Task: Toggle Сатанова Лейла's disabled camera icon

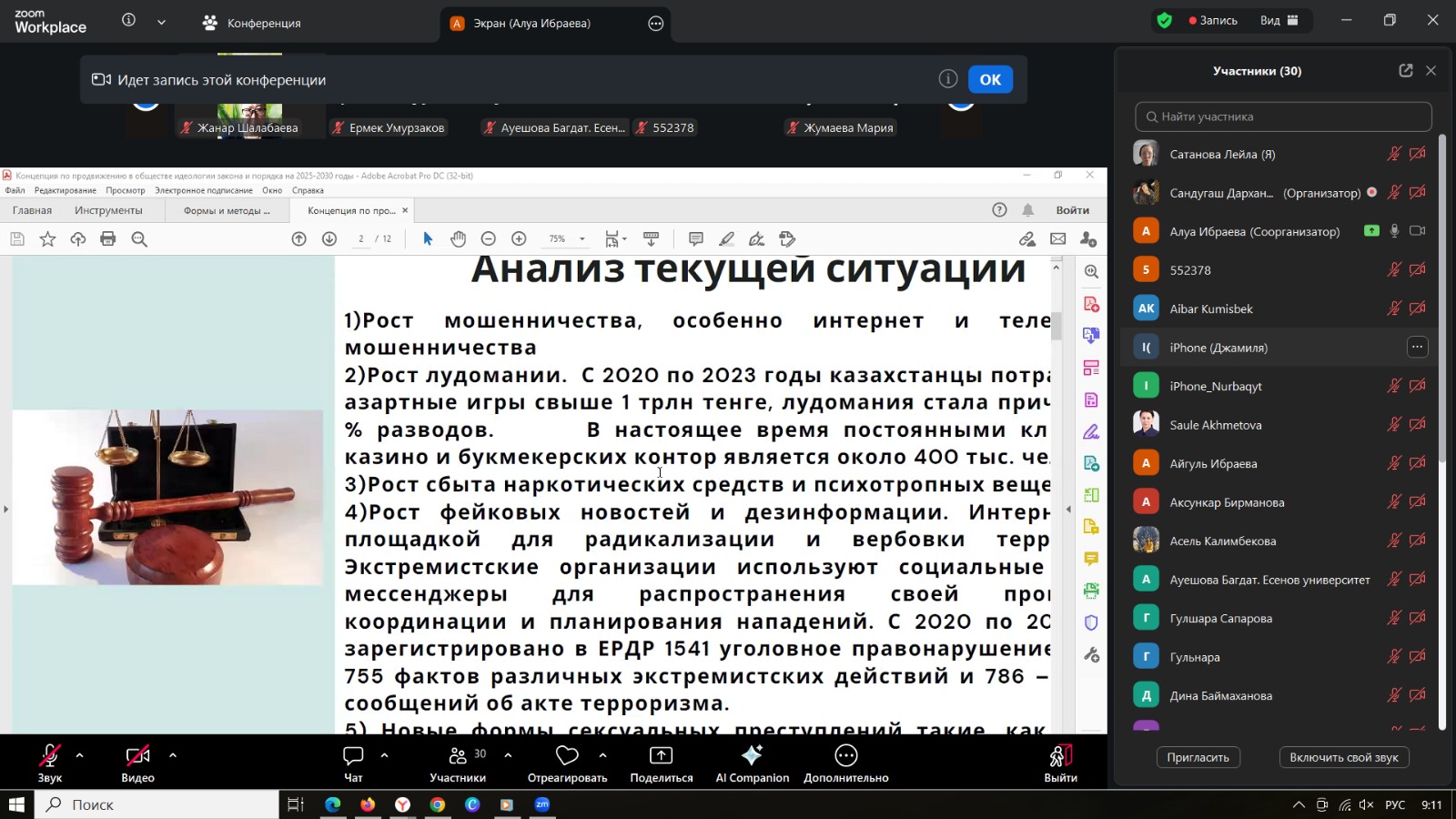Action: [1418, 154]
